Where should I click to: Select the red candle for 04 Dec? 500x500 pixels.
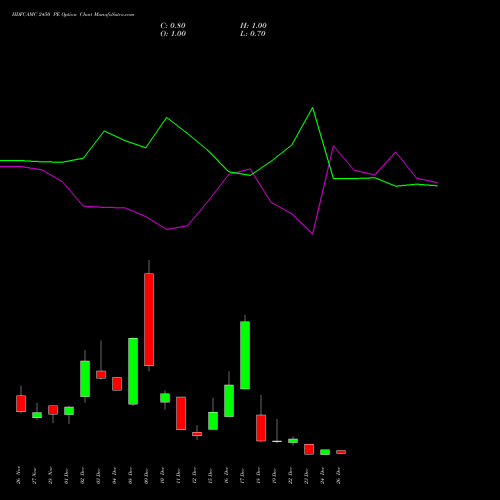(x=117, y=384)
